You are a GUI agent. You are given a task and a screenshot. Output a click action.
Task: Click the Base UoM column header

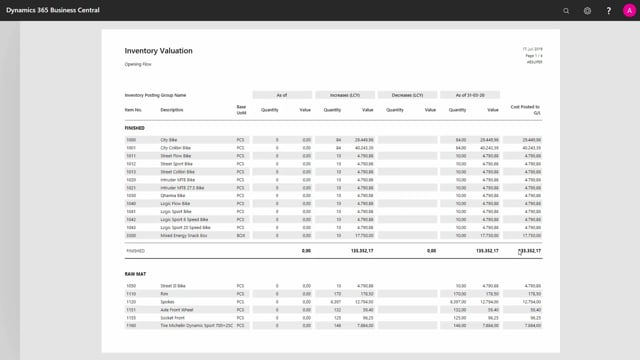tap(241, 110)
